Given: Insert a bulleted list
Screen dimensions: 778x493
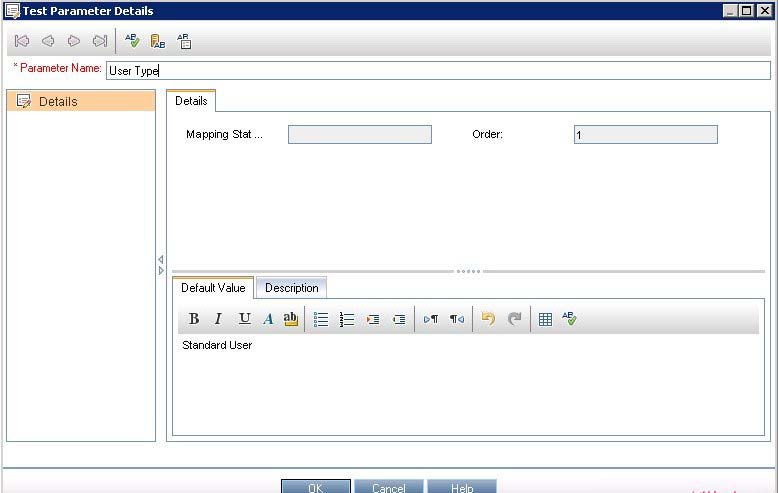Looking at the screenshot, I should coord(321,319).
